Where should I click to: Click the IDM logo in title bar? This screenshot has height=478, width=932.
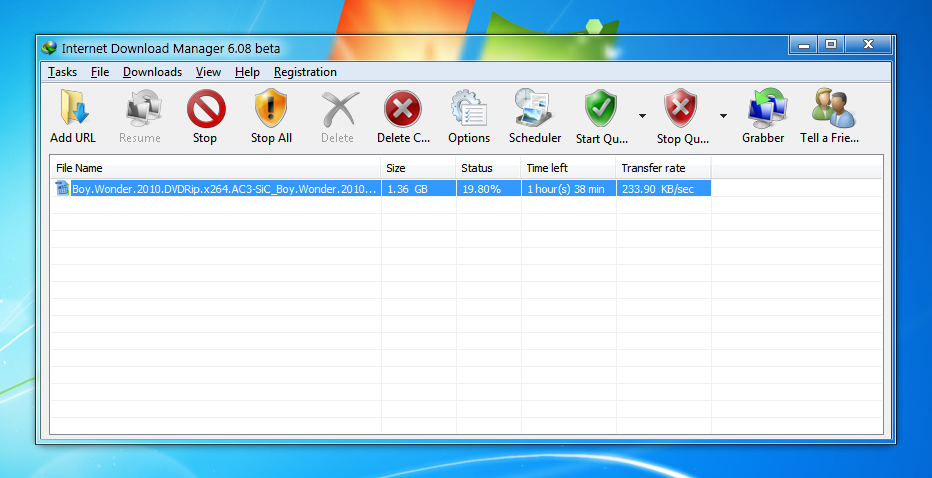click(49, 48)
